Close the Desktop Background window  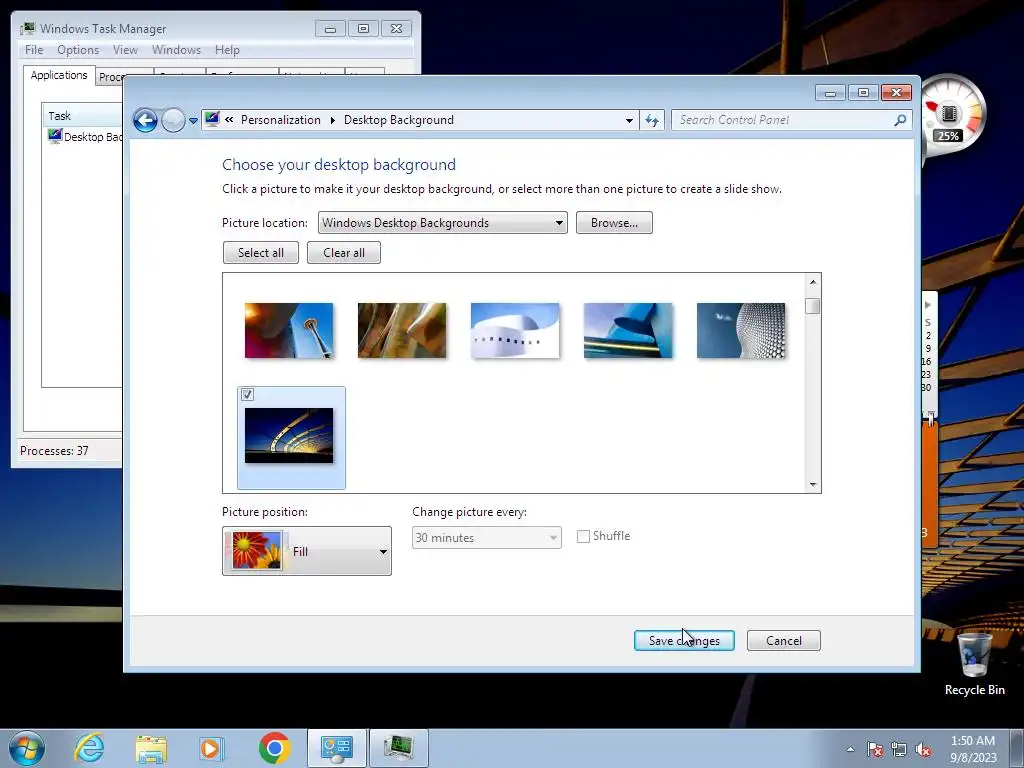pos(896,93)
